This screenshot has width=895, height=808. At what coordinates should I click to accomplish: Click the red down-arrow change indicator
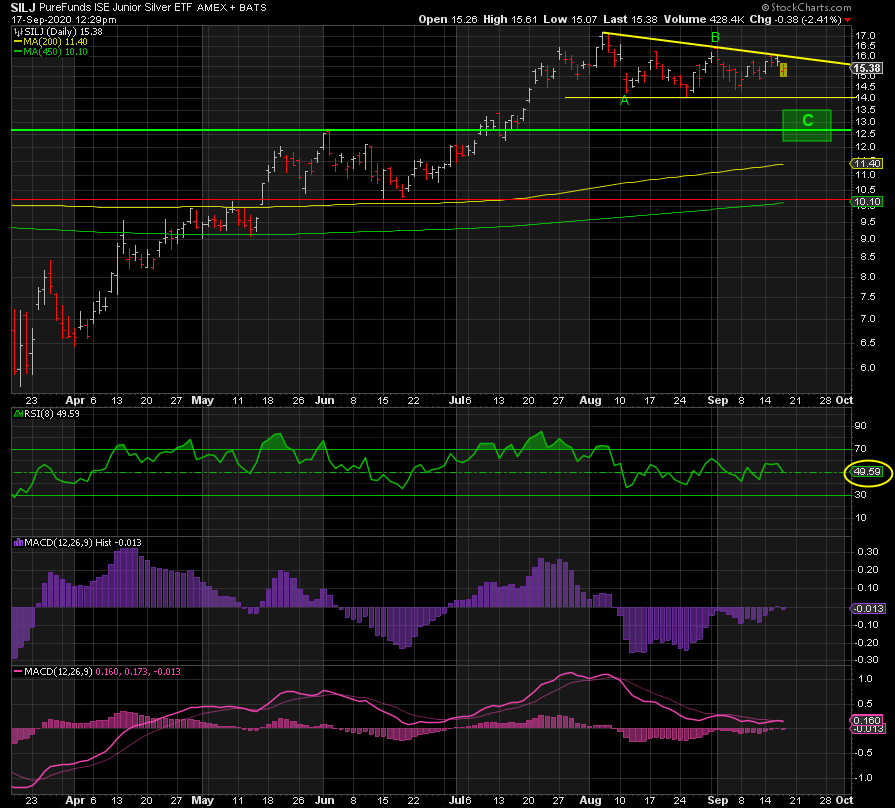tap(848, 20)
